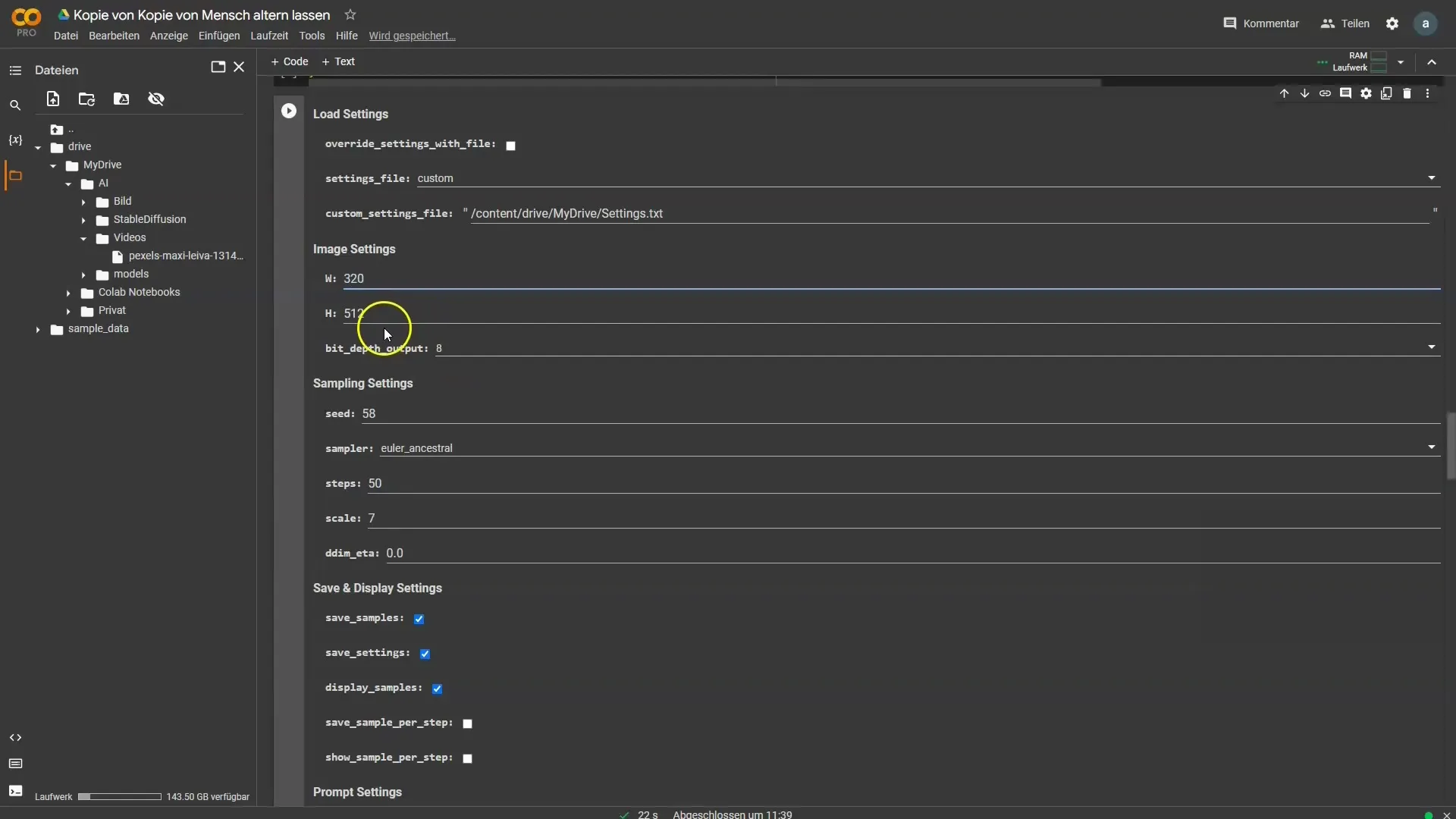Click the Teilen share button
Screen dimensions: 1456x819
coord(1345,24)
